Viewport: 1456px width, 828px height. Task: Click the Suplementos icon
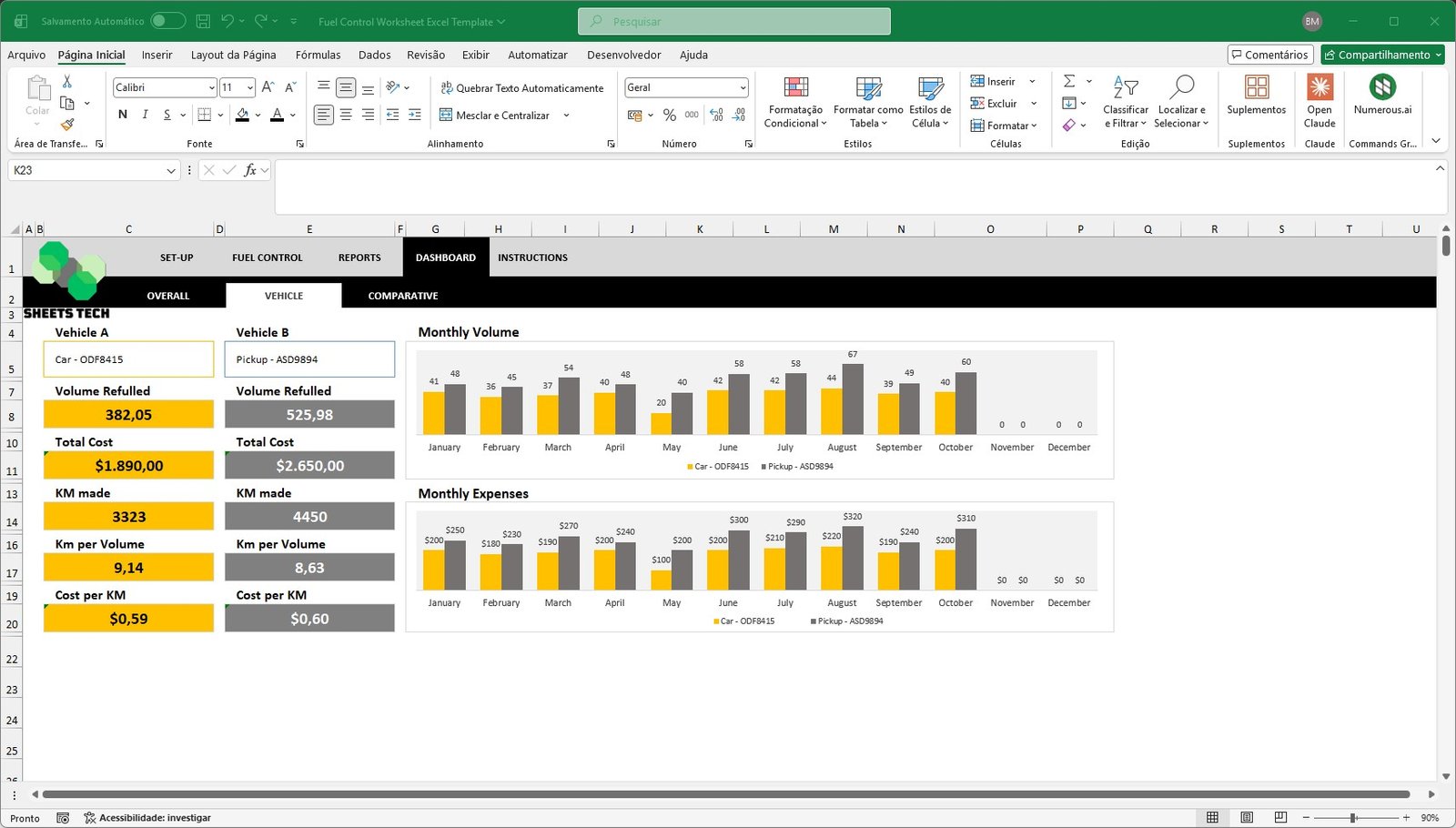(1256, 88)
